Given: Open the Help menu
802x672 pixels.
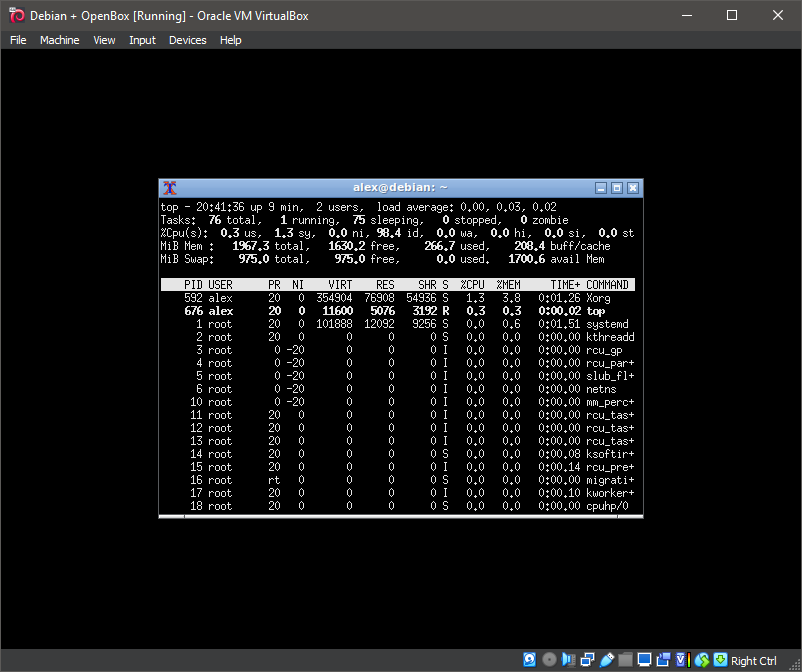Looking at the screenshot, I should (x=231, y=40).
